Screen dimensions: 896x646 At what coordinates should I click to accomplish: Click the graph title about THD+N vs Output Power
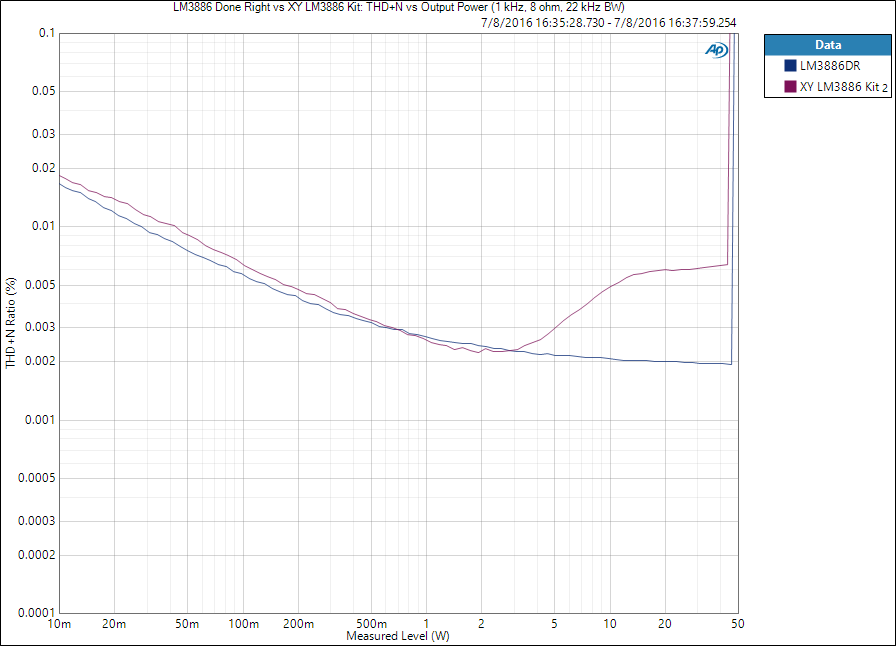[399, 7]
